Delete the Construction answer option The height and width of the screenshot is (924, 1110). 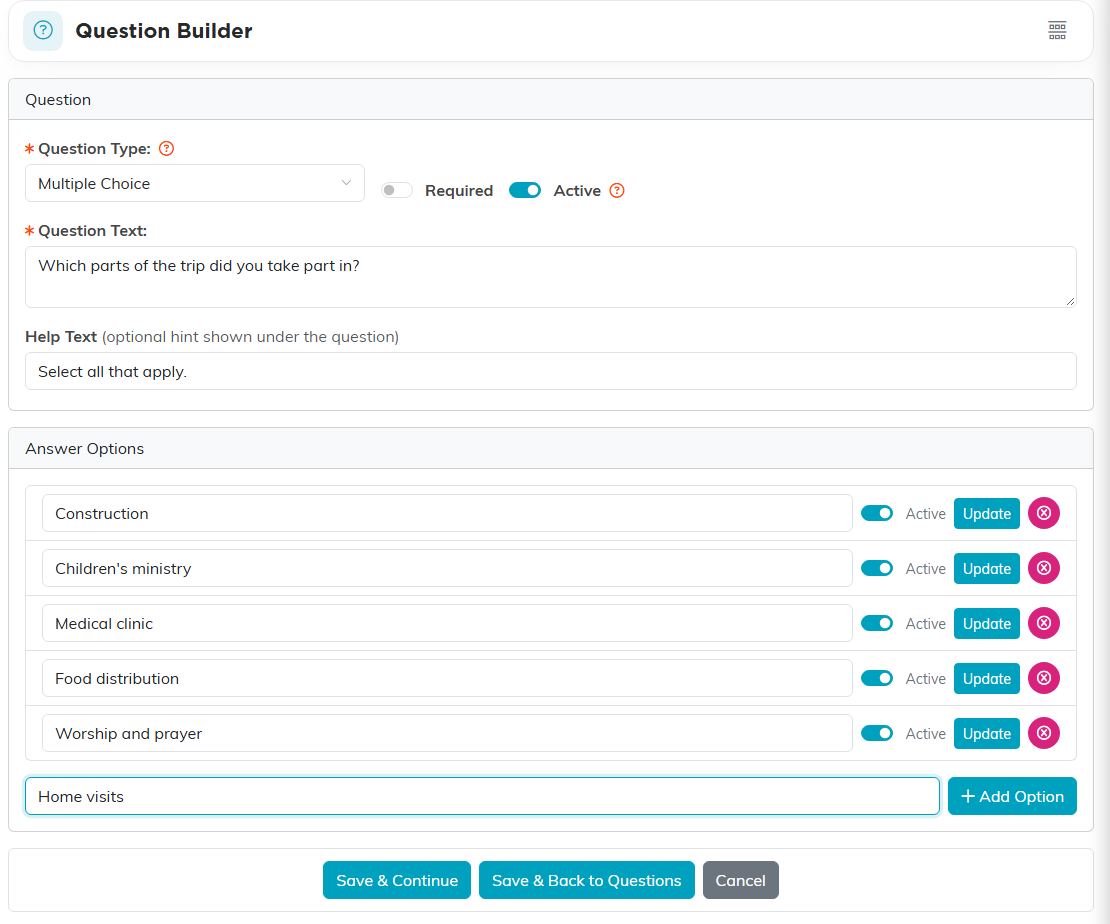coord(1043,513)
